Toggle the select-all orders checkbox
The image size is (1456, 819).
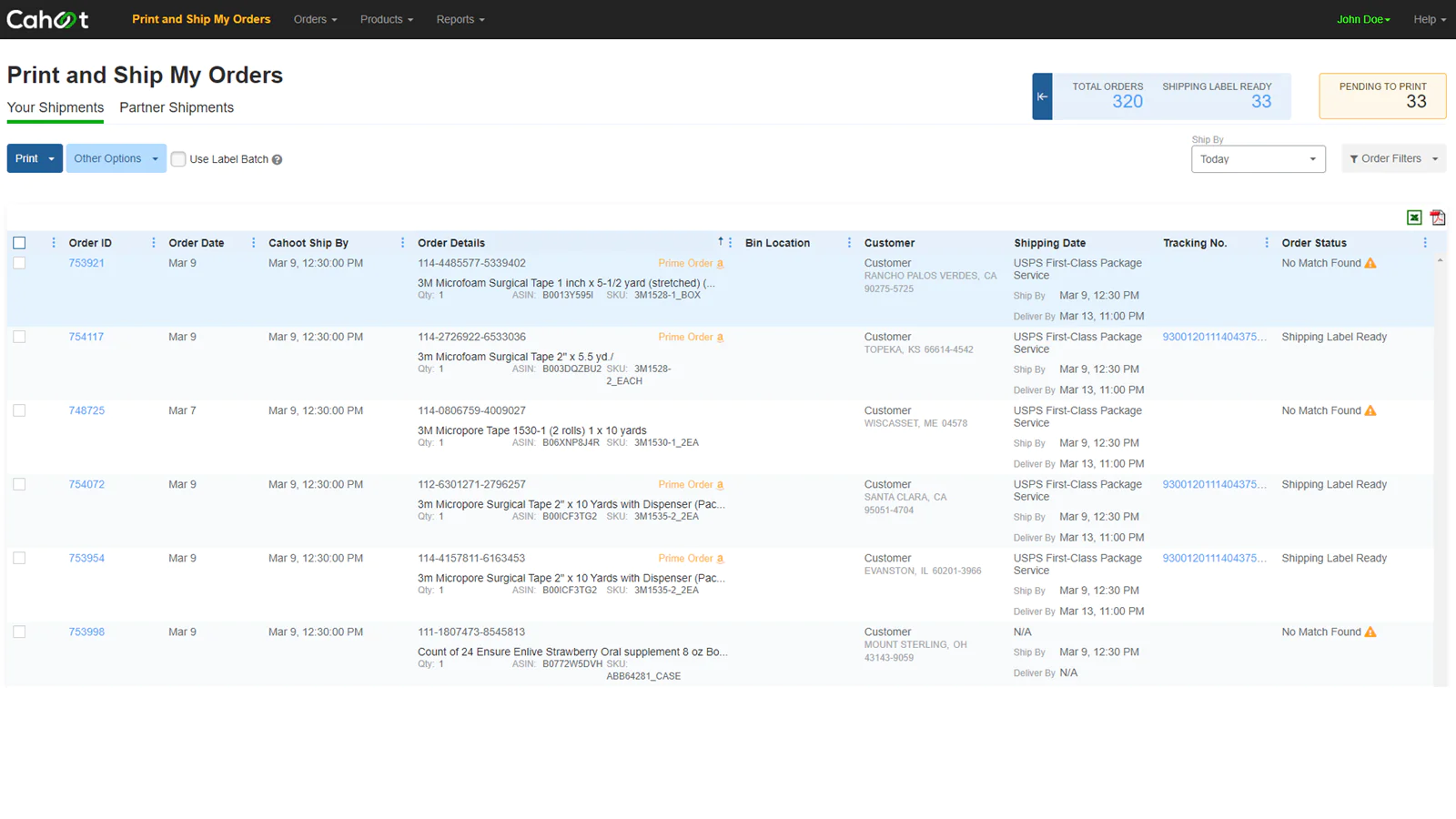click(19, 243)
